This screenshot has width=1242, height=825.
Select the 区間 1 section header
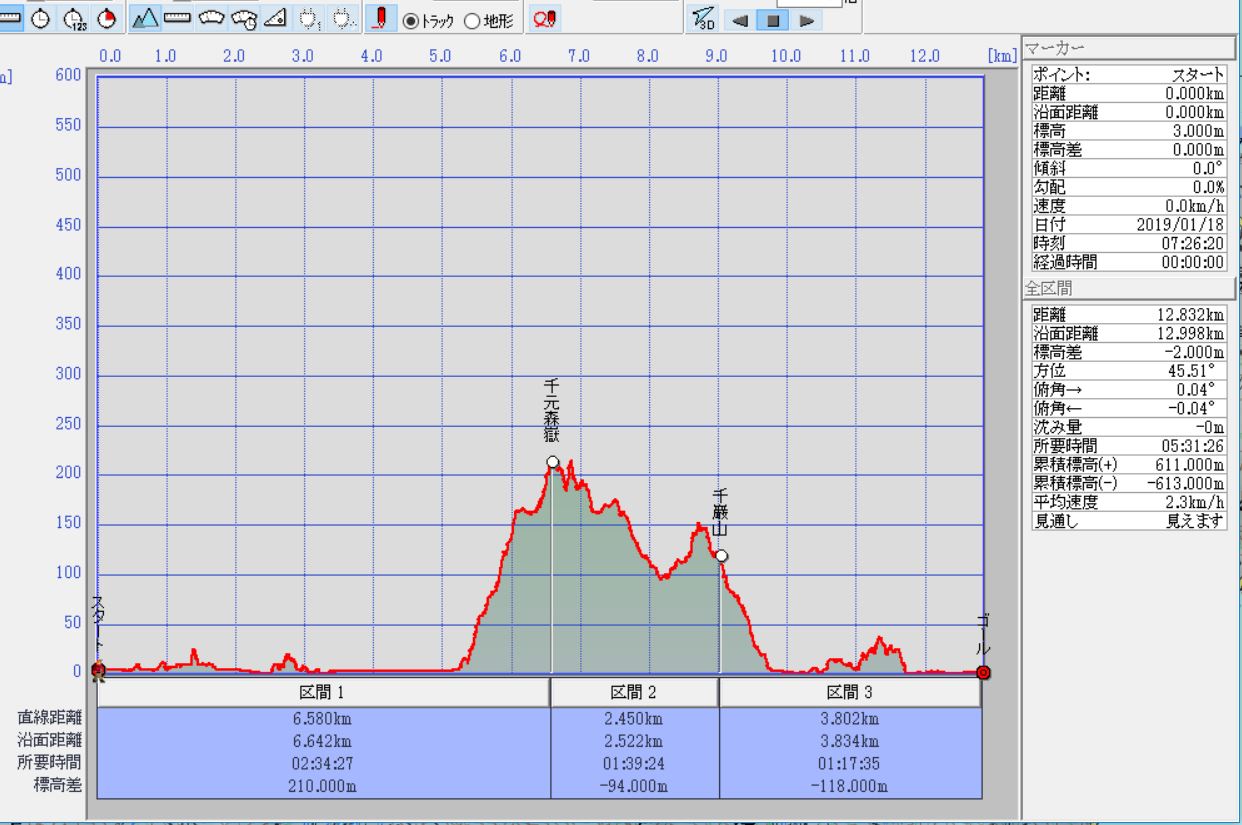point(324,693)
